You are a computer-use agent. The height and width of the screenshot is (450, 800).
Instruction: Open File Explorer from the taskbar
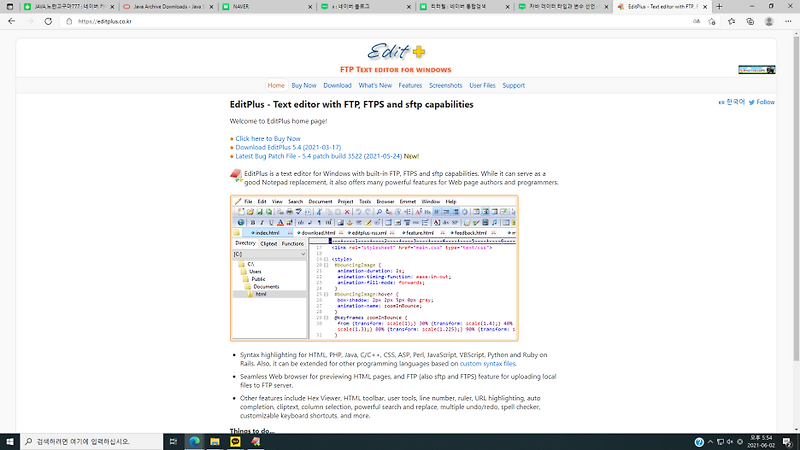pyautogui.click(x=215, y=442)
